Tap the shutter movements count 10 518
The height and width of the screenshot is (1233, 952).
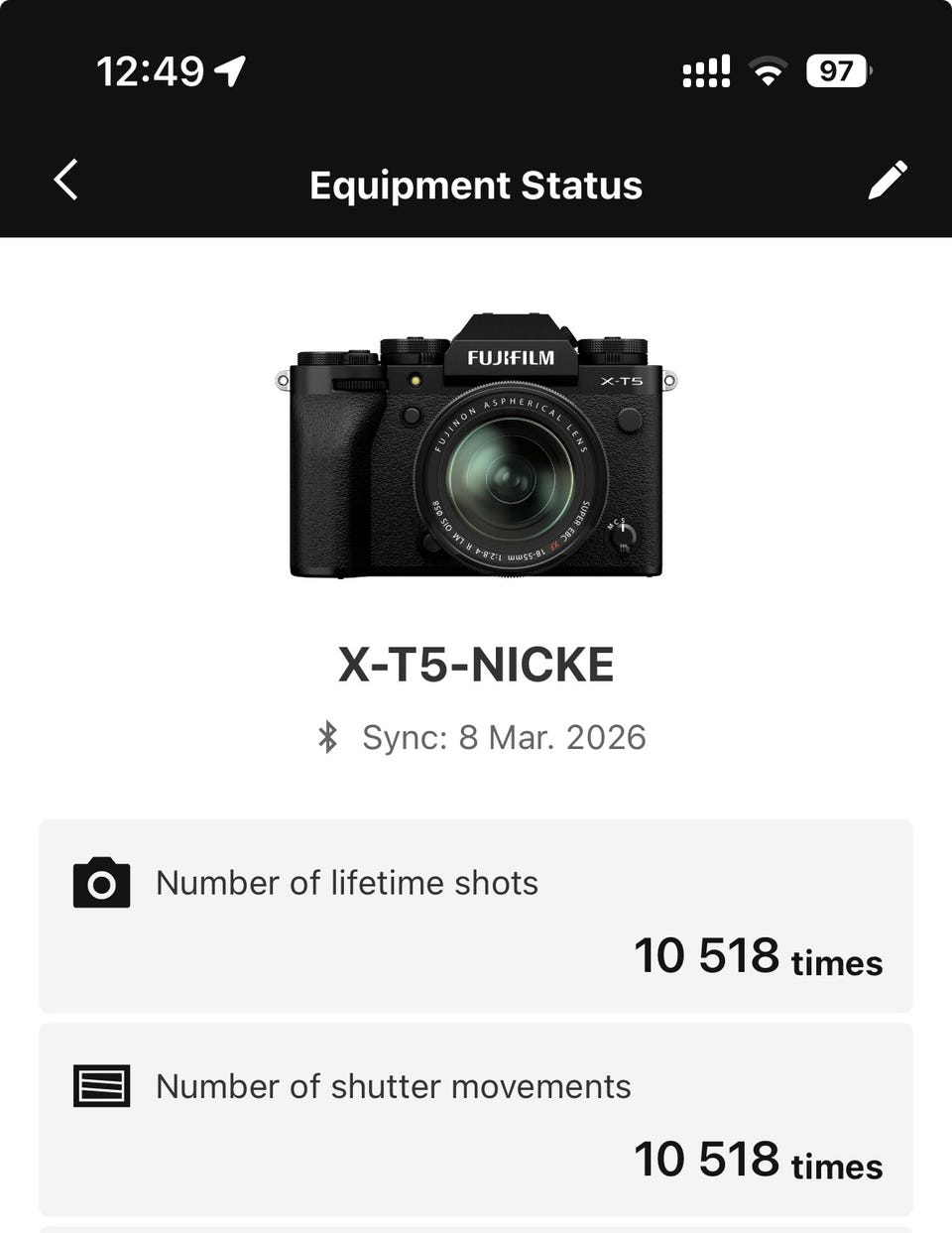tap(706, 1160)
